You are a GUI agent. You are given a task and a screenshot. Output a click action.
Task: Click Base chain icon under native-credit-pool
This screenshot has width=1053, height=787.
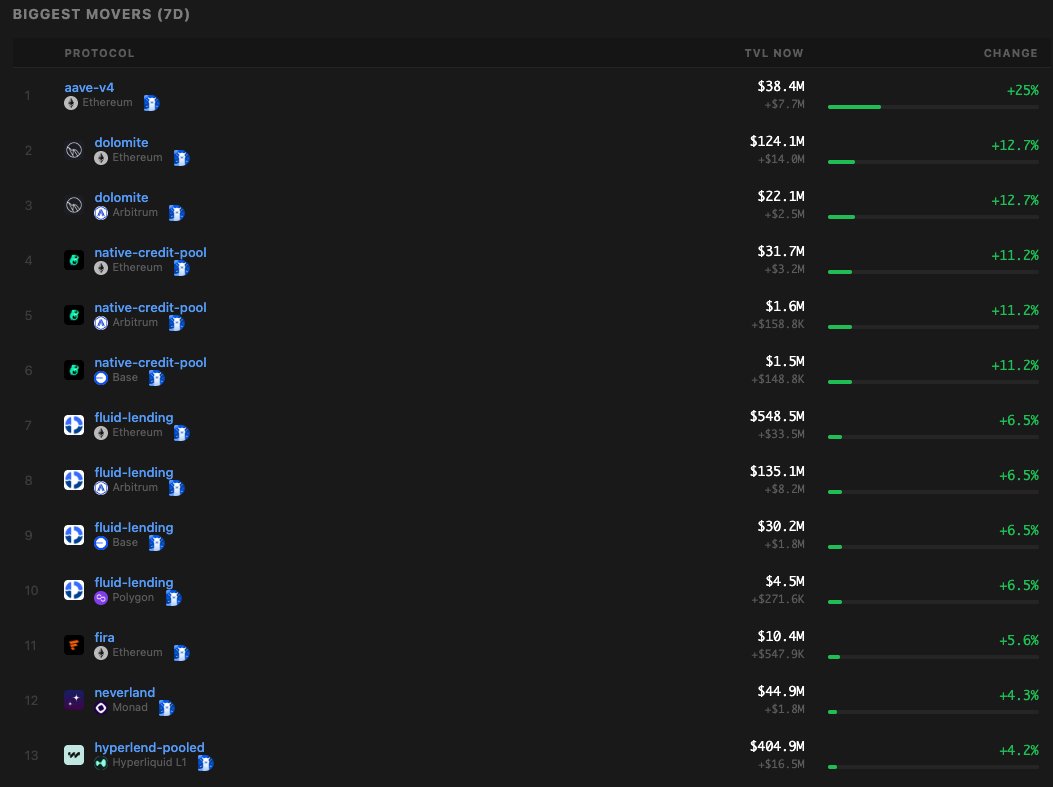pos(101,378)
